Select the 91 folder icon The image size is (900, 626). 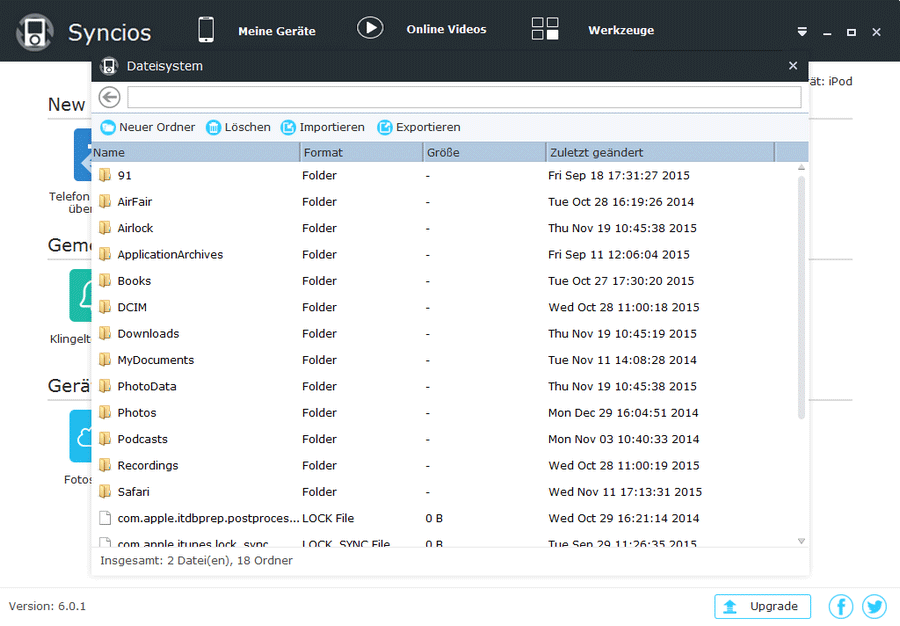tap(104, 175)
